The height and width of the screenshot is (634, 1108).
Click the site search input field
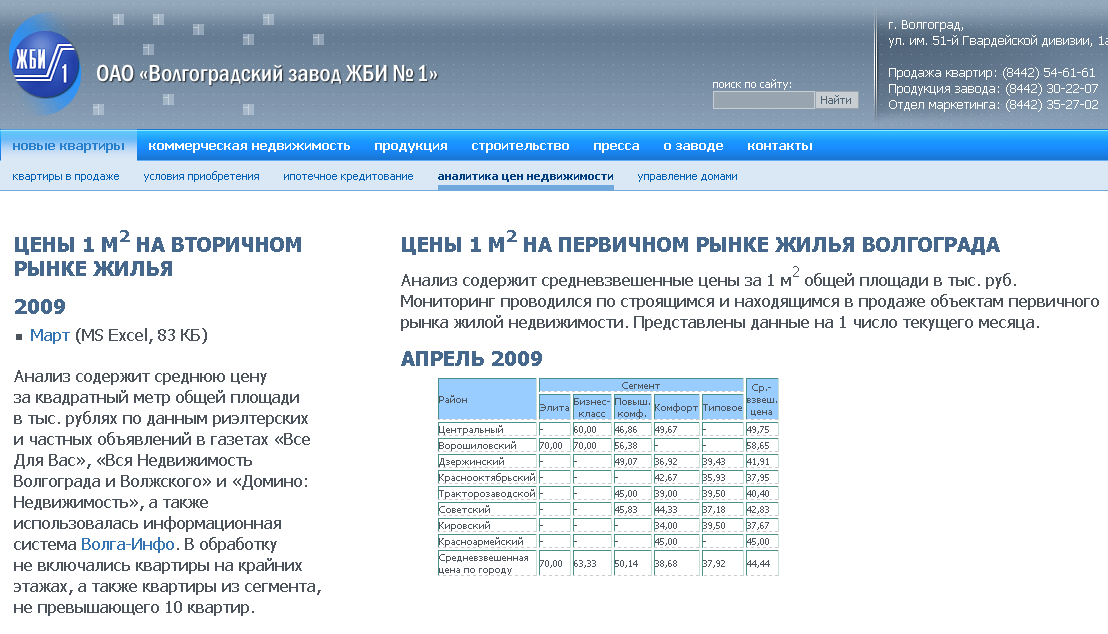(x=763, y=100)
